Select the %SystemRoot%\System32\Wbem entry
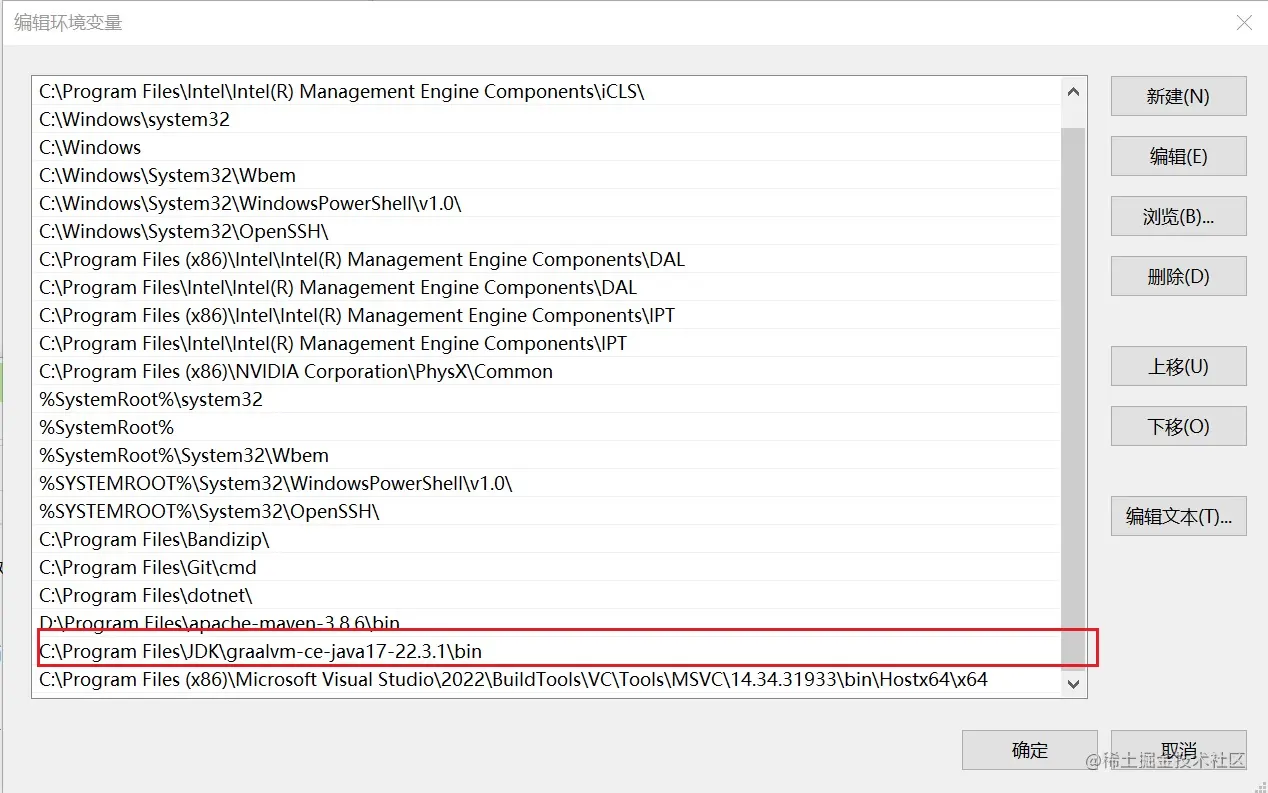The height and width of the screenshot is (793, 1268). coord(548,455)
